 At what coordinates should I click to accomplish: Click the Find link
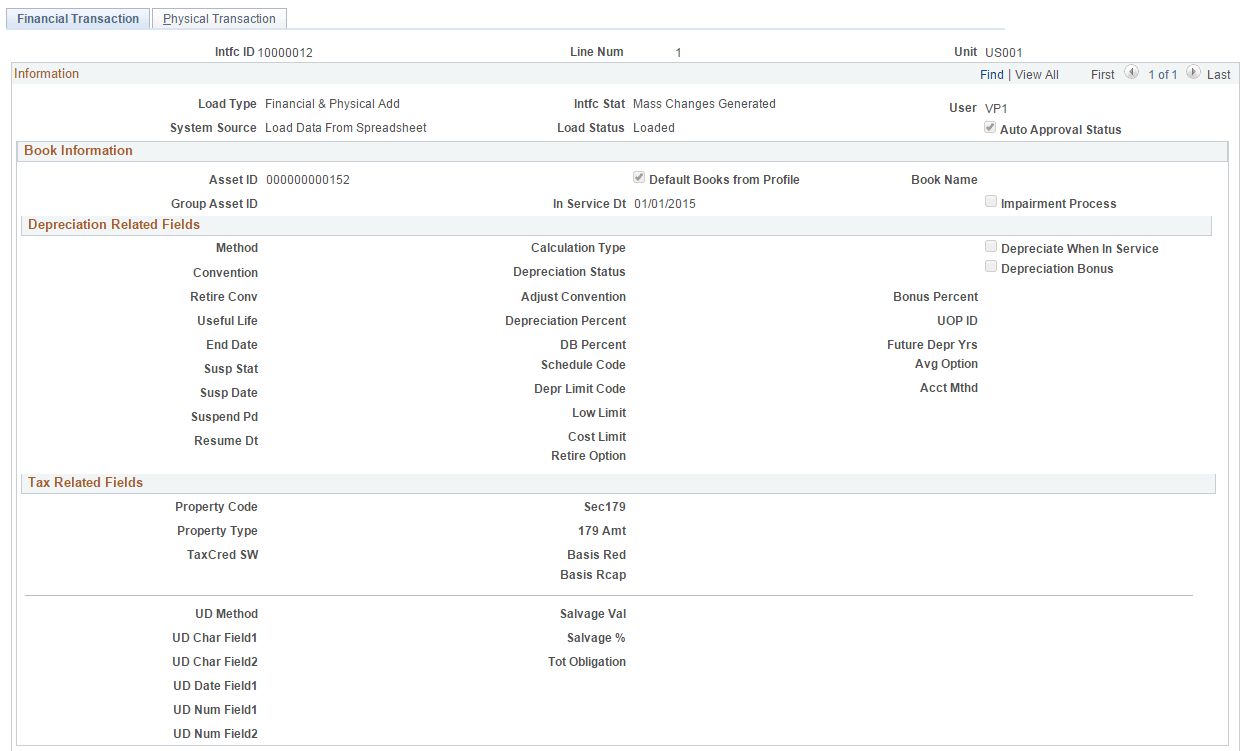click(x=991, y=74)
